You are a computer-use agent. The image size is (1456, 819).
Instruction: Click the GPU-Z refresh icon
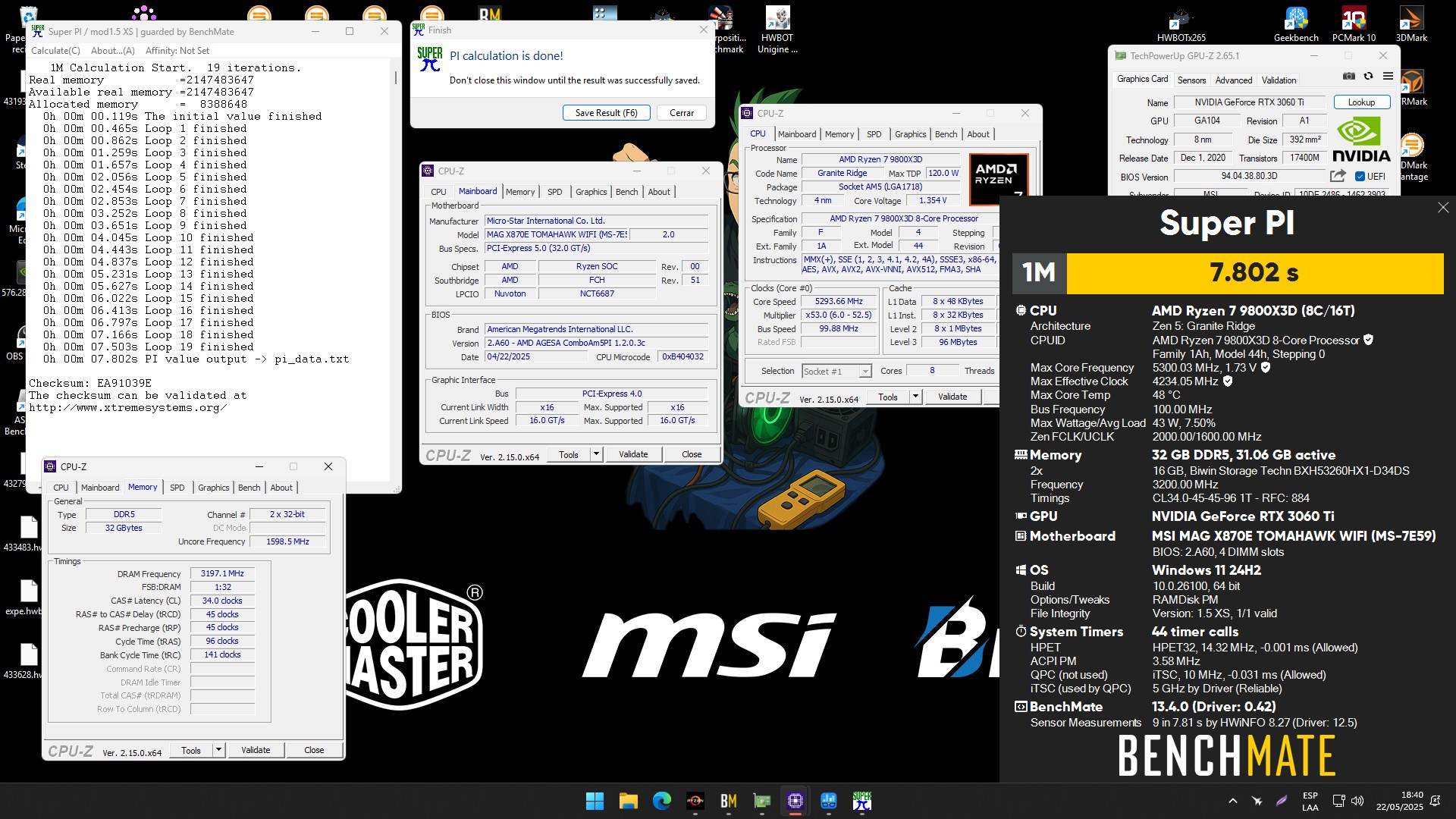coord(1368,76)
